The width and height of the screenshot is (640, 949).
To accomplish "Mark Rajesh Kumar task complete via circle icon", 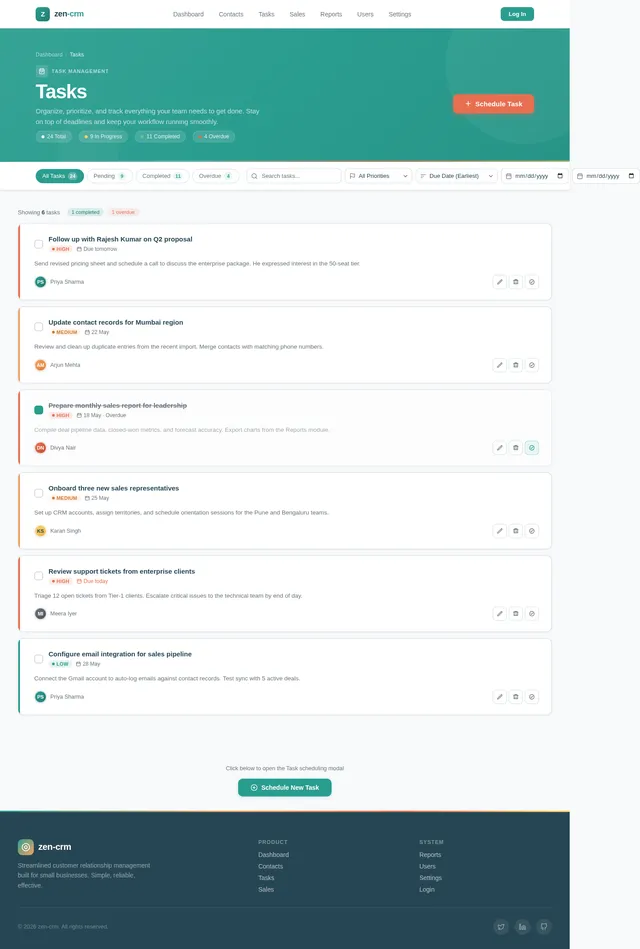I will pyautogui.click(x=532, y=282).
